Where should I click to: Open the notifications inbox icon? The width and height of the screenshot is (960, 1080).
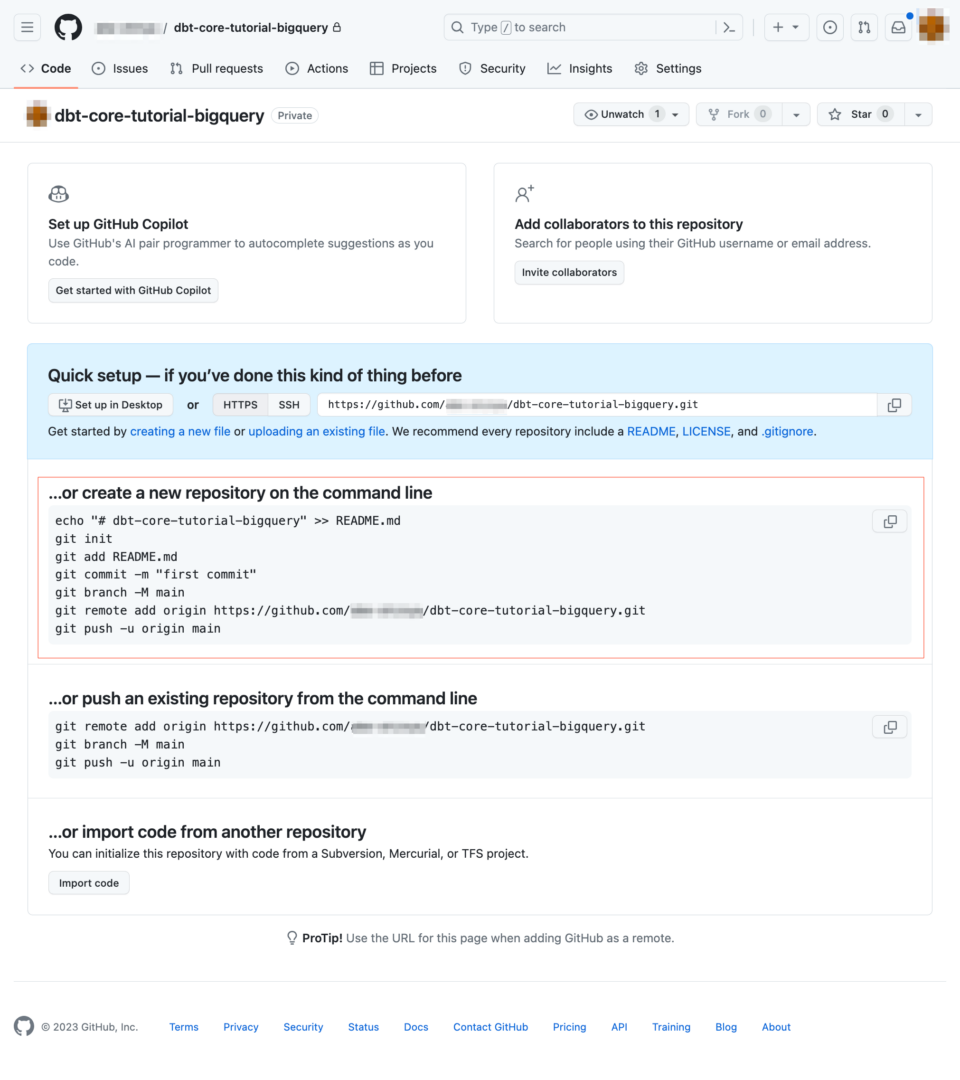(897, 27)
